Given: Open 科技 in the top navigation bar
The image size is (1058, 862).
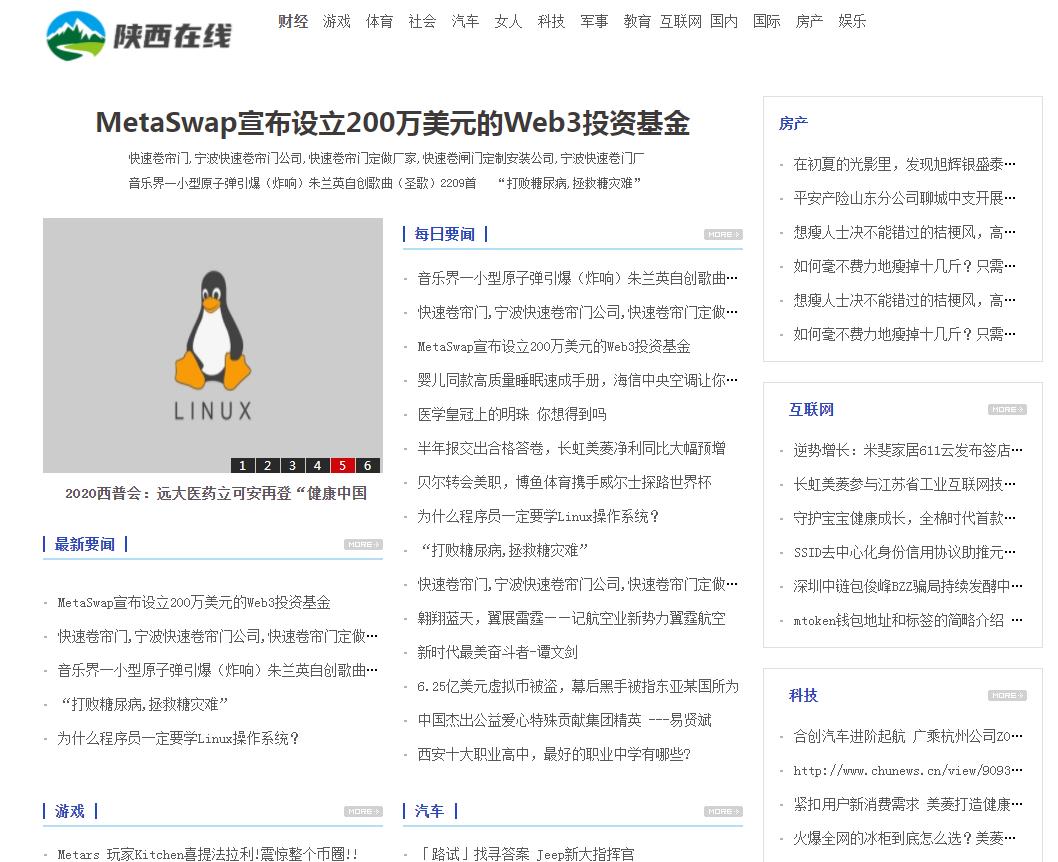Looking at the screenshot, I should (x=551, y=22).
